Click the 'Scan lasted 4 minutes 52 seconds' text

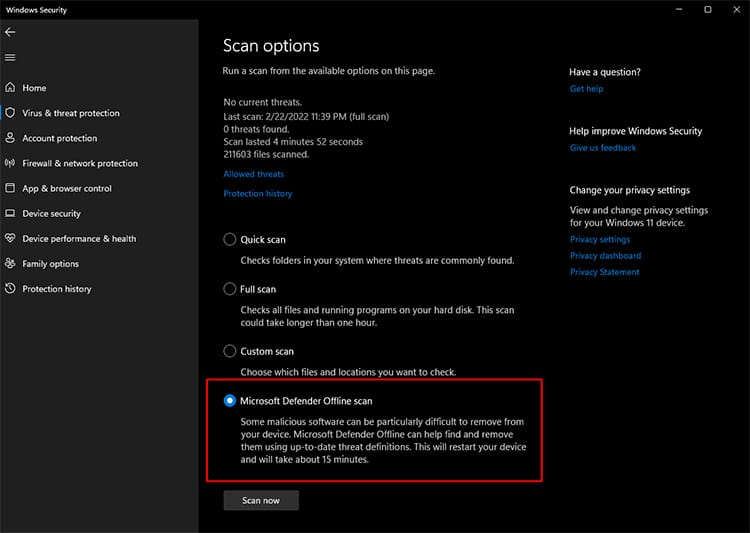tap(293, 142)
